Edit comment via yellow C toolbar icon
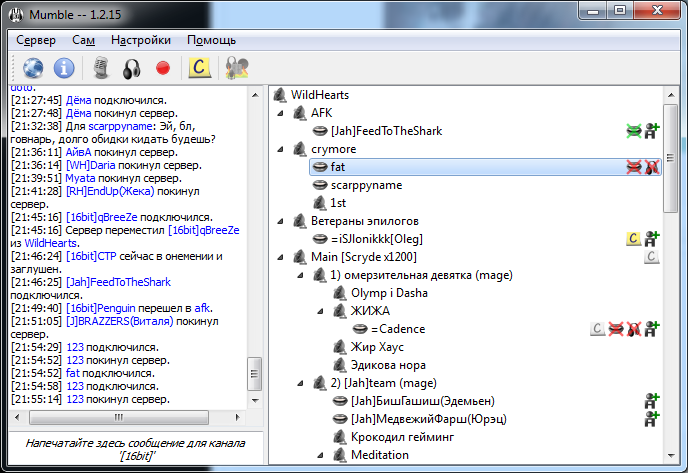Screen dimensions: 688x473 pyautogui.click(x=199, y=68)
